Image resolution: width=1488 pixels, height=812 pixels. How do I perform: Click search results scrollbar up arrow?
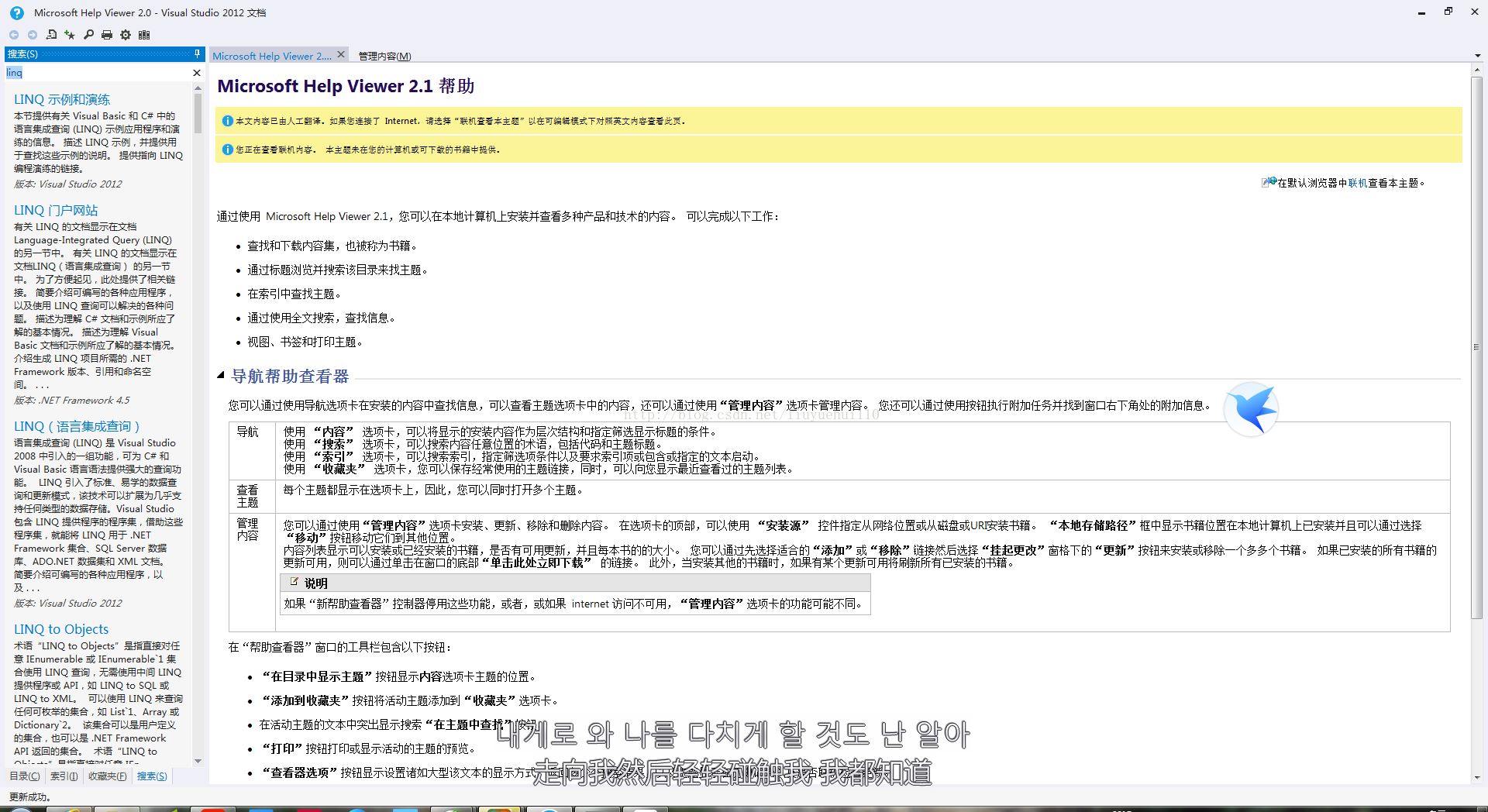pyautogui.click(x=198, y=88)
